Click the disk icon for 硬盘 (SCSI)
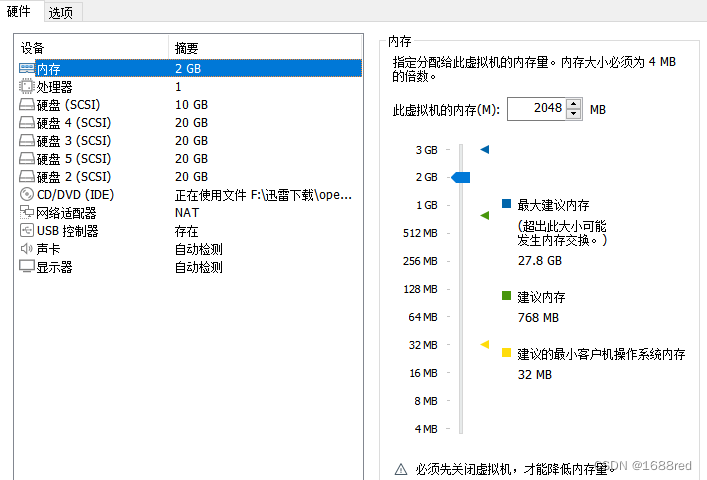 pos(27,105)
